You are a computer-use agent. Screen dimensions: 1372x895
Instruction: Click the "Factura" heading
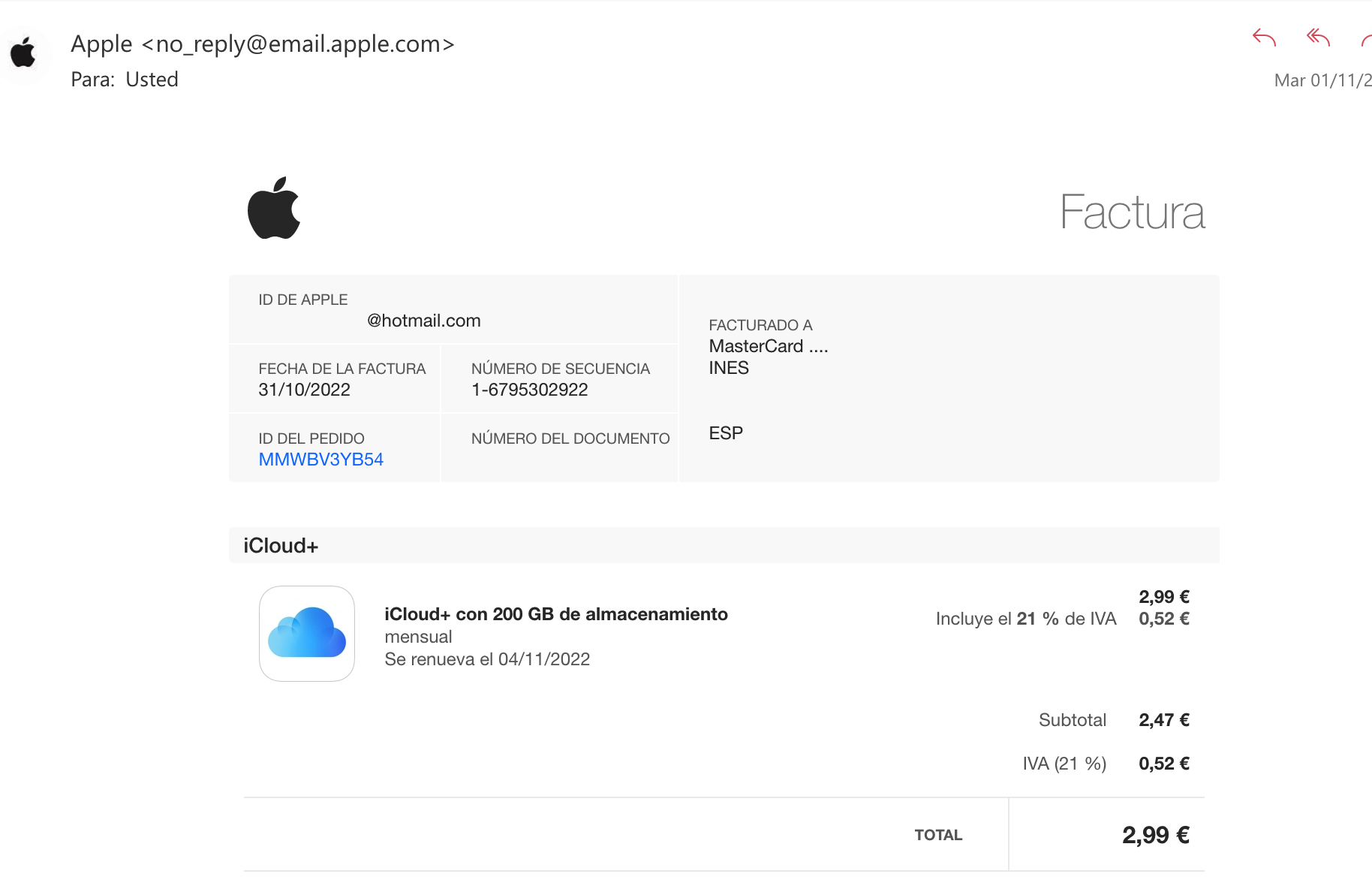(1132, 212)
